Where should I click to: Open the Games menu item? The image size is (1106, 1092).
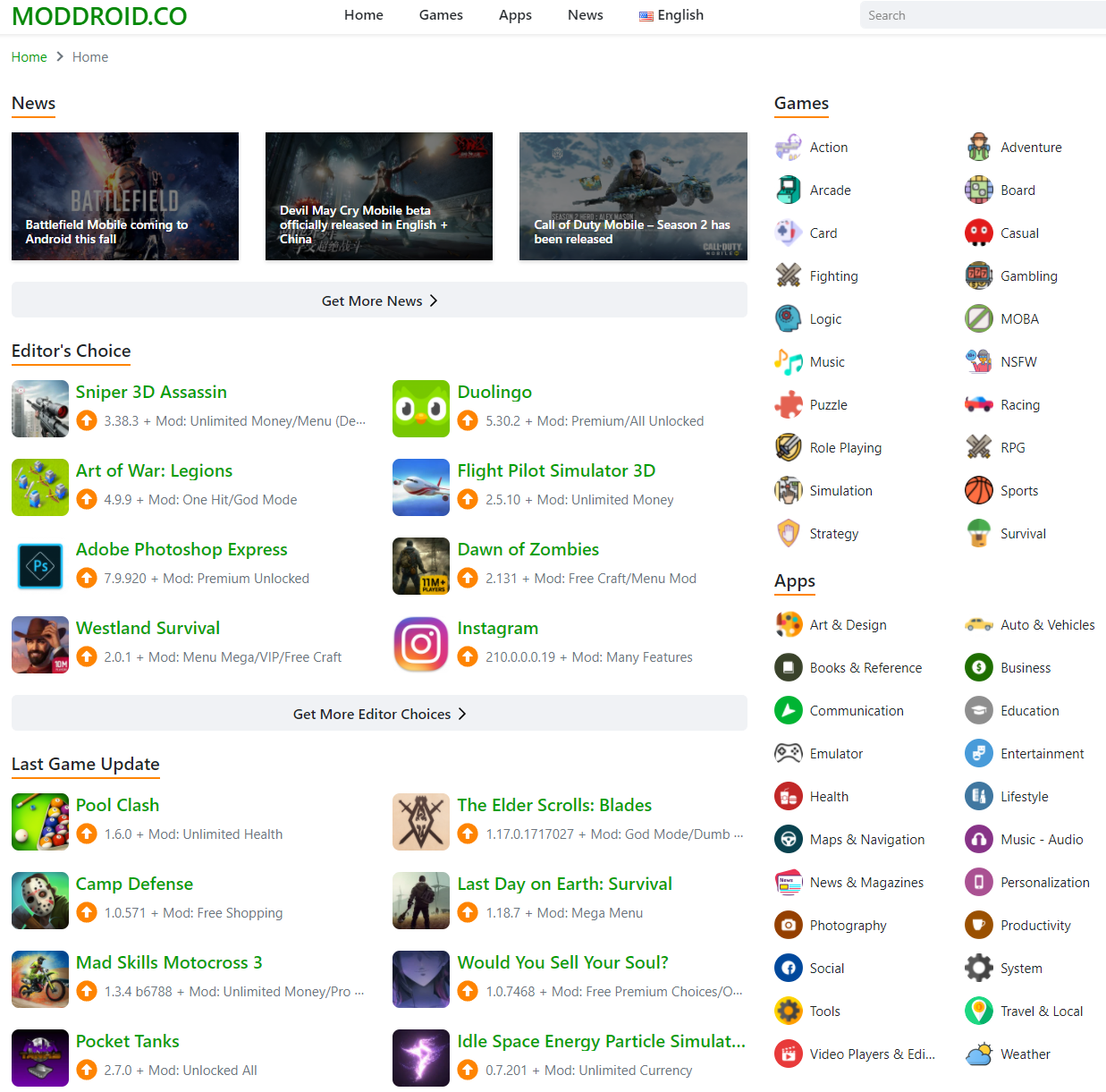(441, 15)
